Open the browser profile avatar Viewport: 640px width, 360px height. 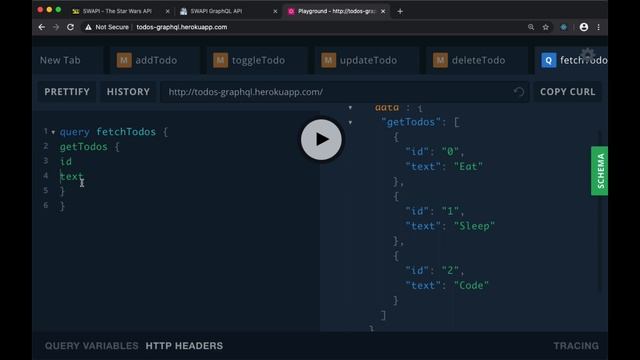(584, 27)
